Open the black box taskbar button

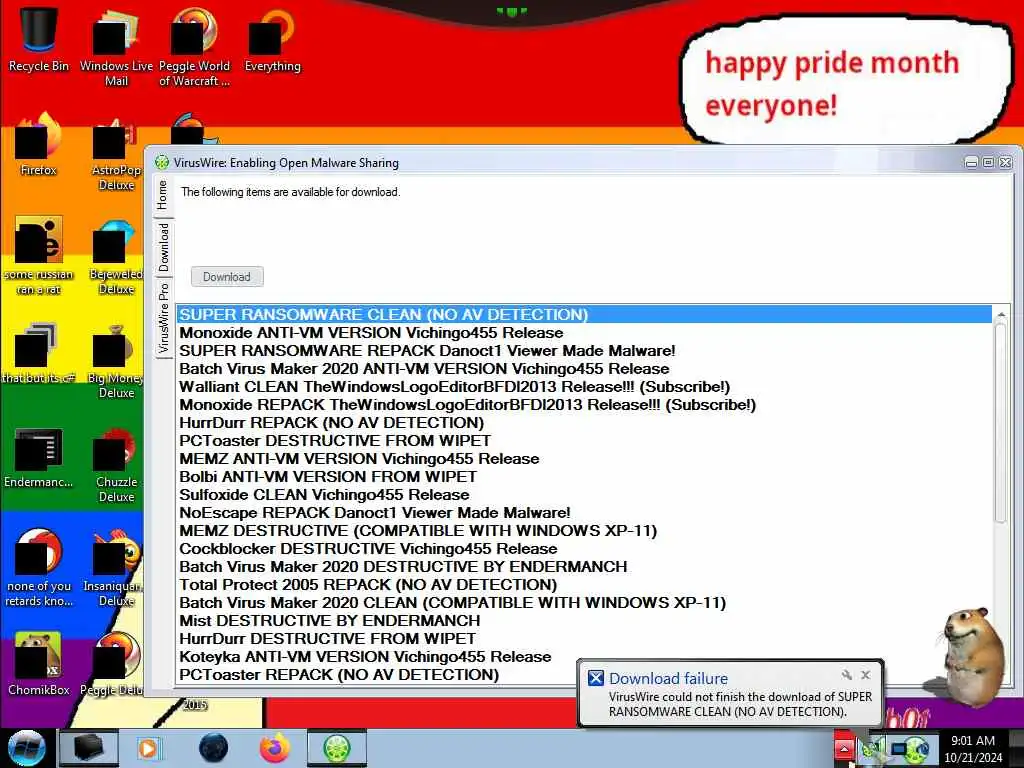pyautogui.click(x=89, y=748)
